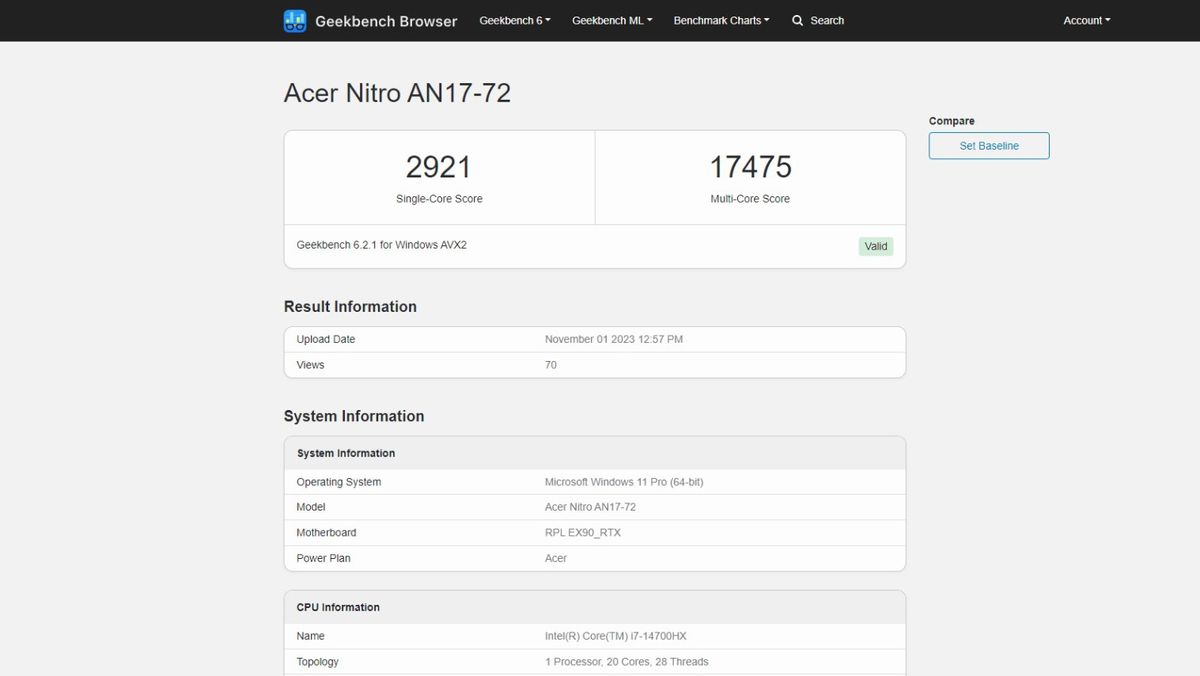
Task: Click the Set Baseline button
Action: tap(989, 146)
